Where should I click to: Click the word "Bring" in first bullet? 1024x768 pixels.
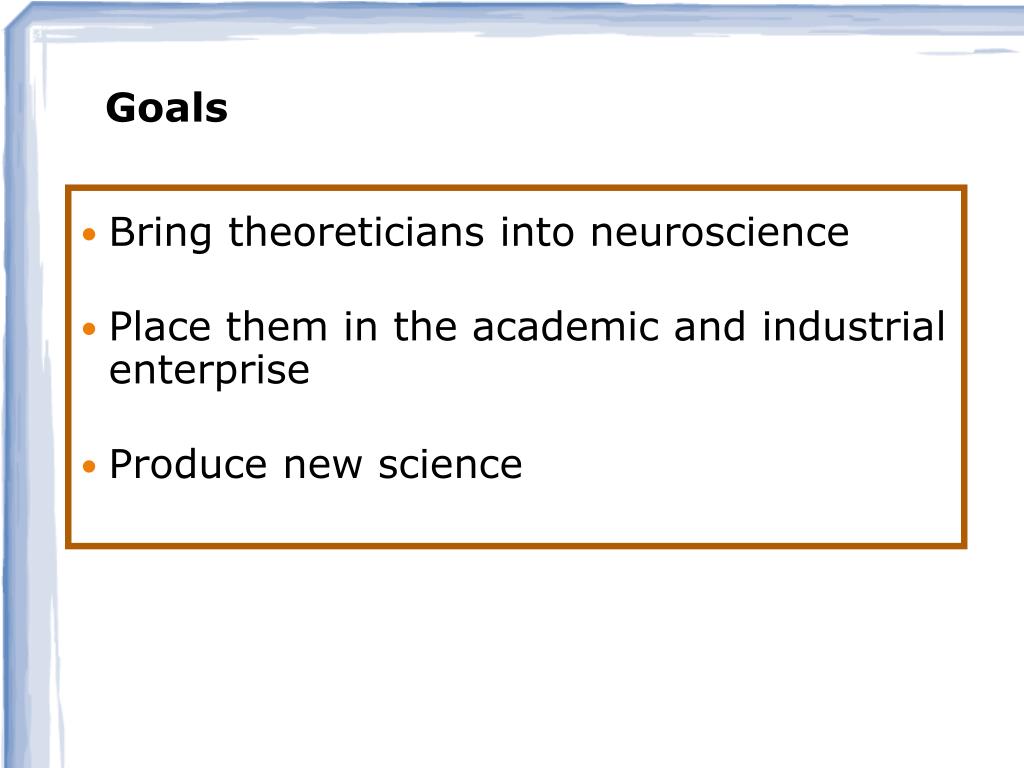tap(161, 233)
